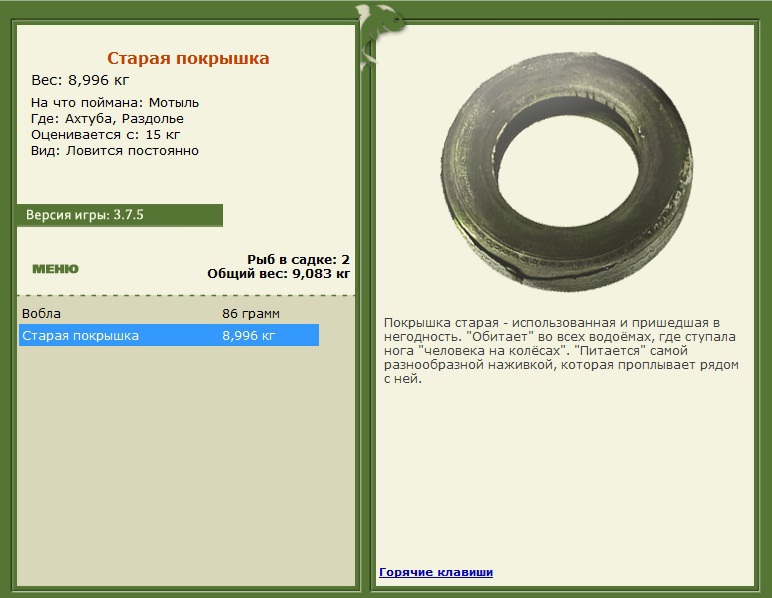
Task: Click the 86 грамм weight of Вобла
Action: click(x=251, y=314)
